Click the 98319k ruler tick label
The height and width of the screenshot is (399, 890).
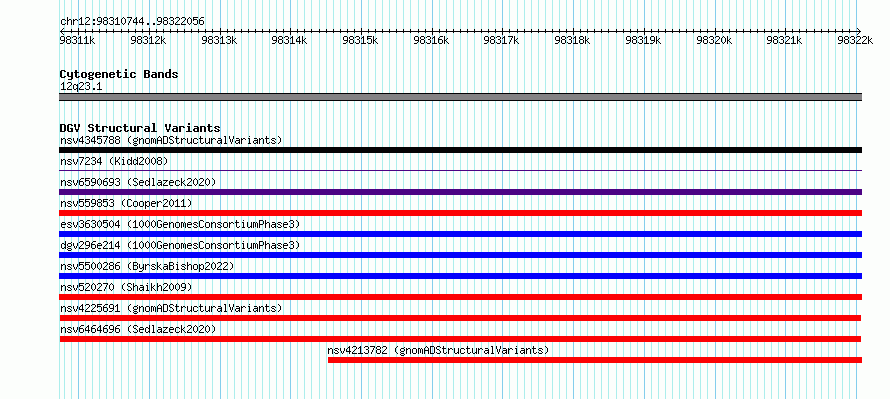(644, 40)
